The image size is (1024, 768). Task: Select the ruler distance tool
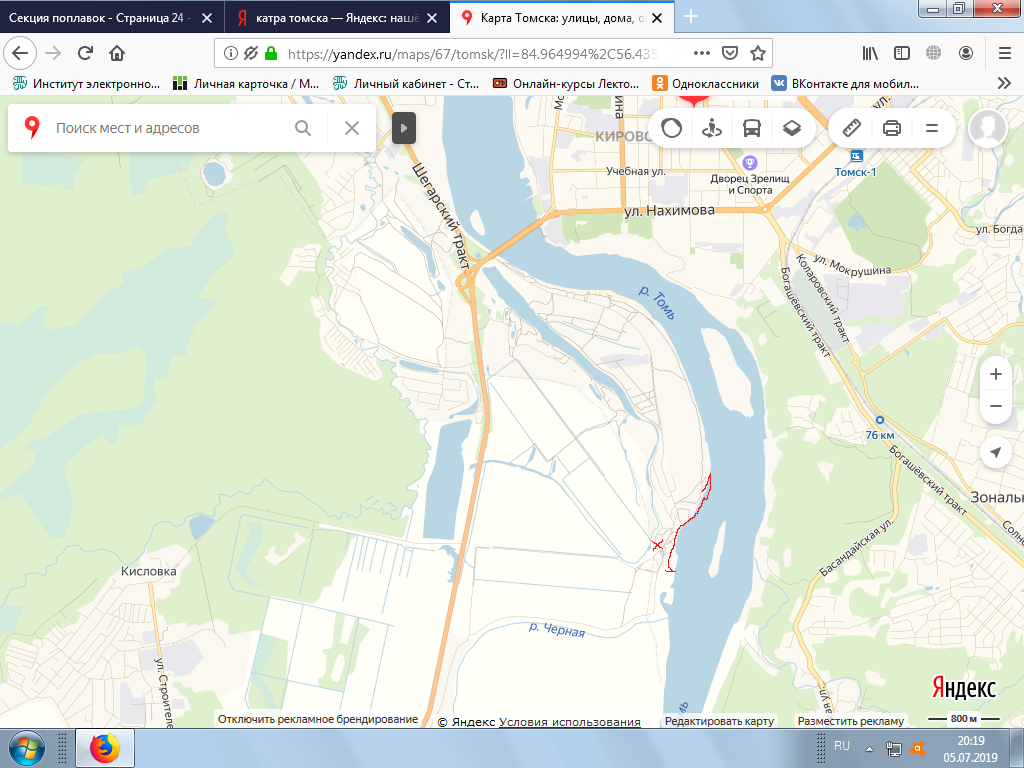point(852,128)
